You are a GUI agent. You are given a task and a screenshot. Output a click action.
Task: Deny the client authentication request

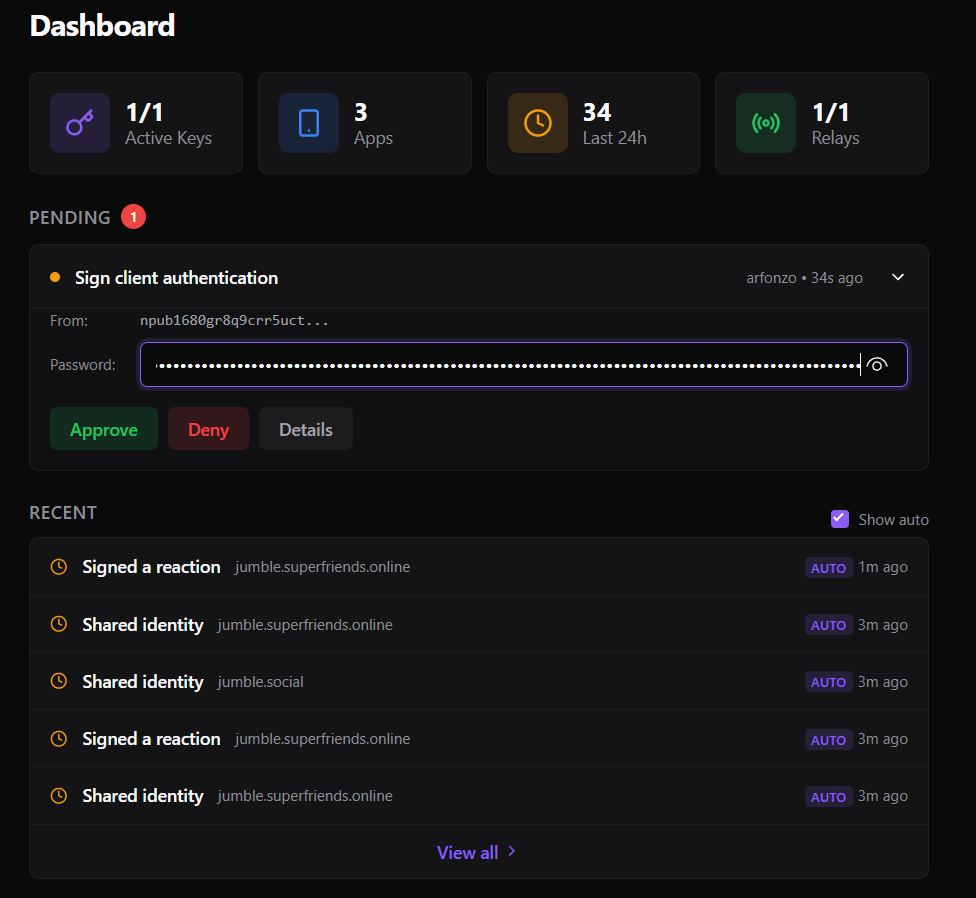point(208,429)
